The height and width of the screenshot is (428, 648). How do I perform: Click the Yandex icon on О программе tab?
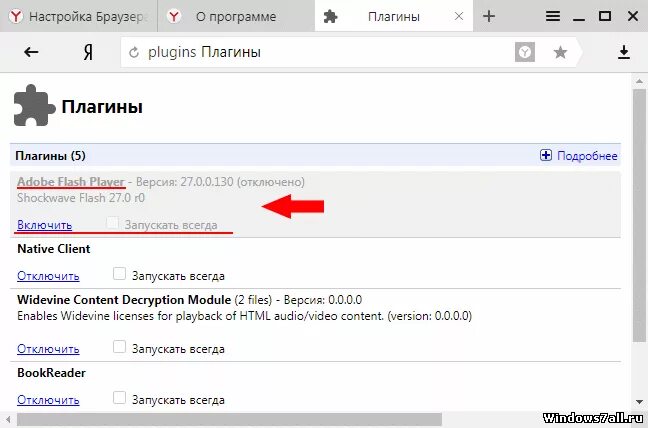coord(174,17)
